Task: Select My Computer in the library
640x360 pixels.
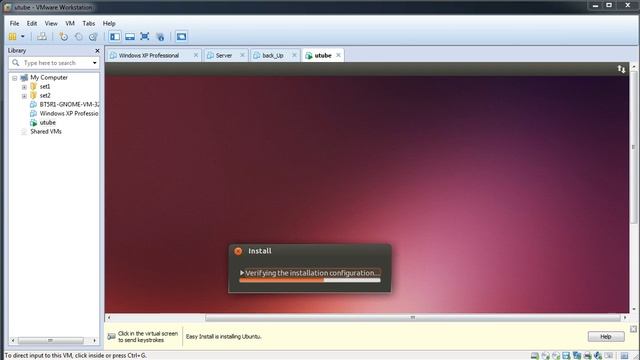Action: click(x=49, y=78)
